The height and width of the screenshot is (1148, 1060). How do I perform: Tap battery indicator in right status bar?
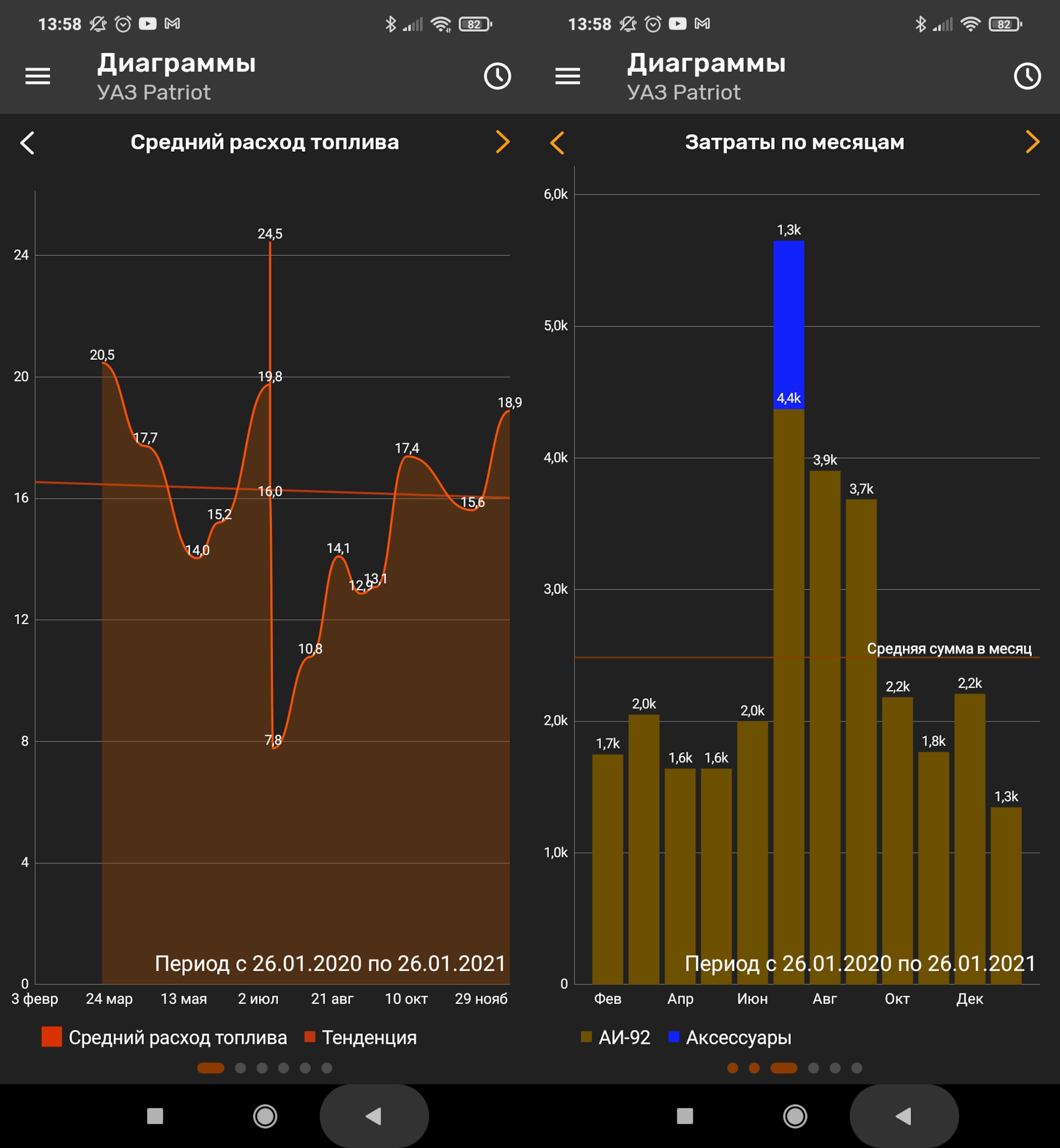coord(1005,24)
